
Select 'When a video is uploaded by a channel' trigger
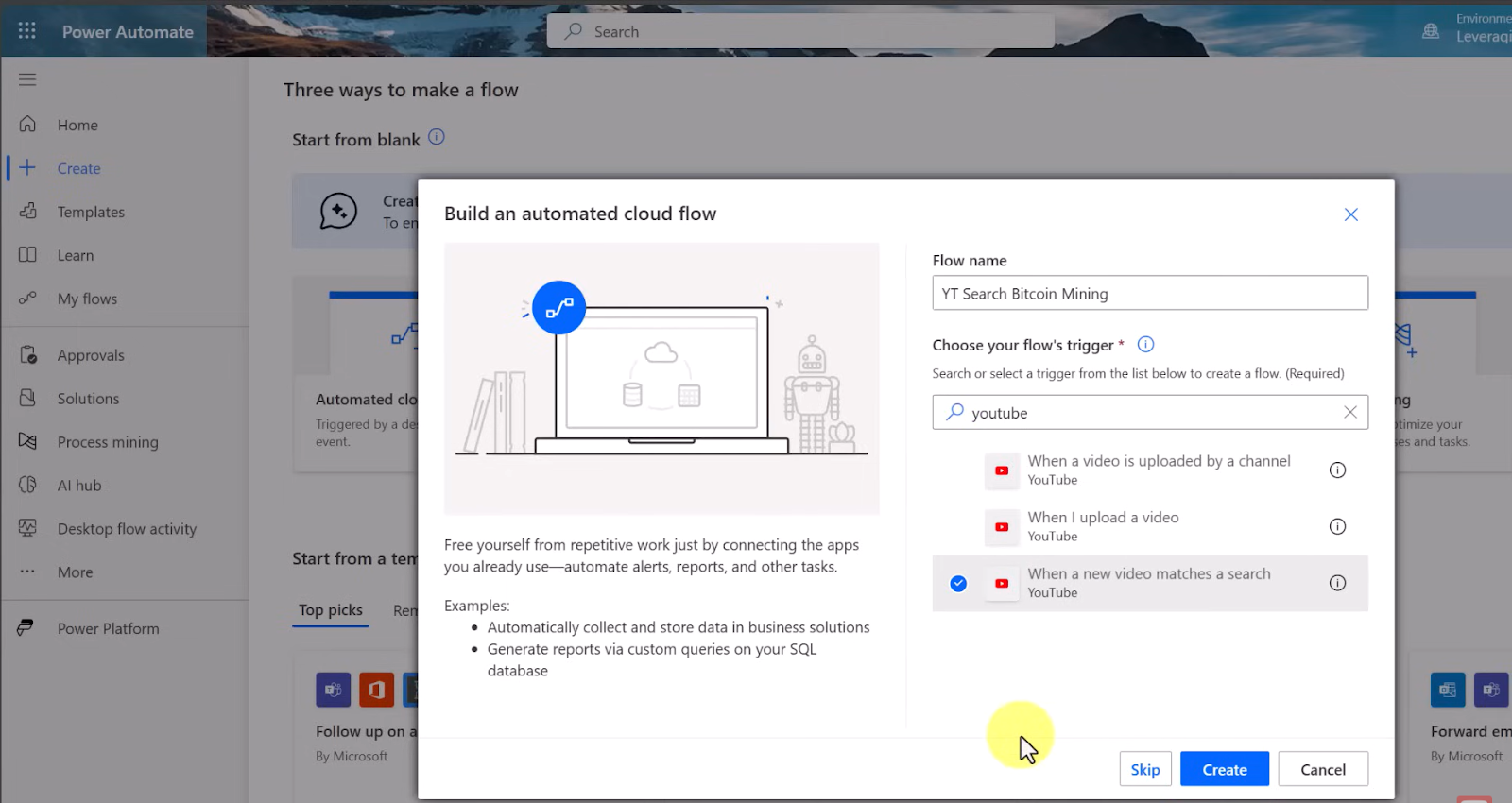pyautogui.click(x=1150, y=470)
